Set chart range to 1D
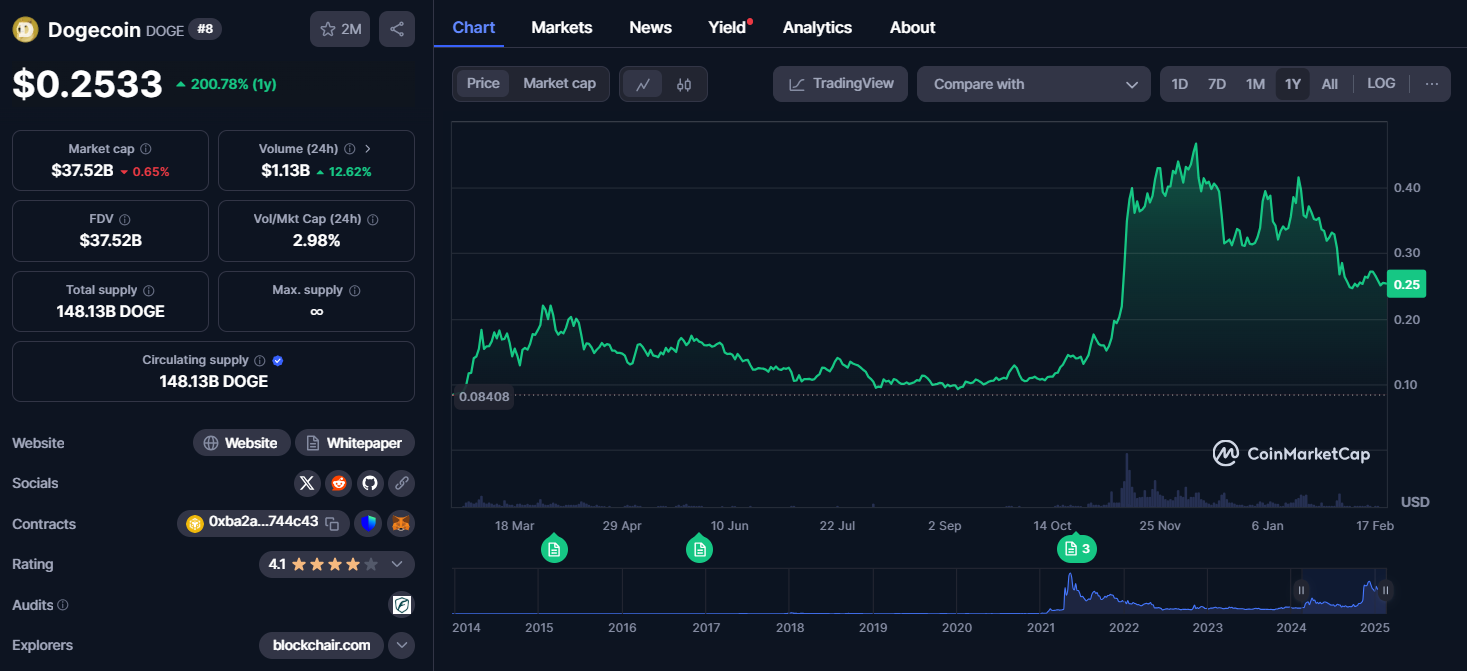This screenshot has width=1467, height=671. [1180, 84]
